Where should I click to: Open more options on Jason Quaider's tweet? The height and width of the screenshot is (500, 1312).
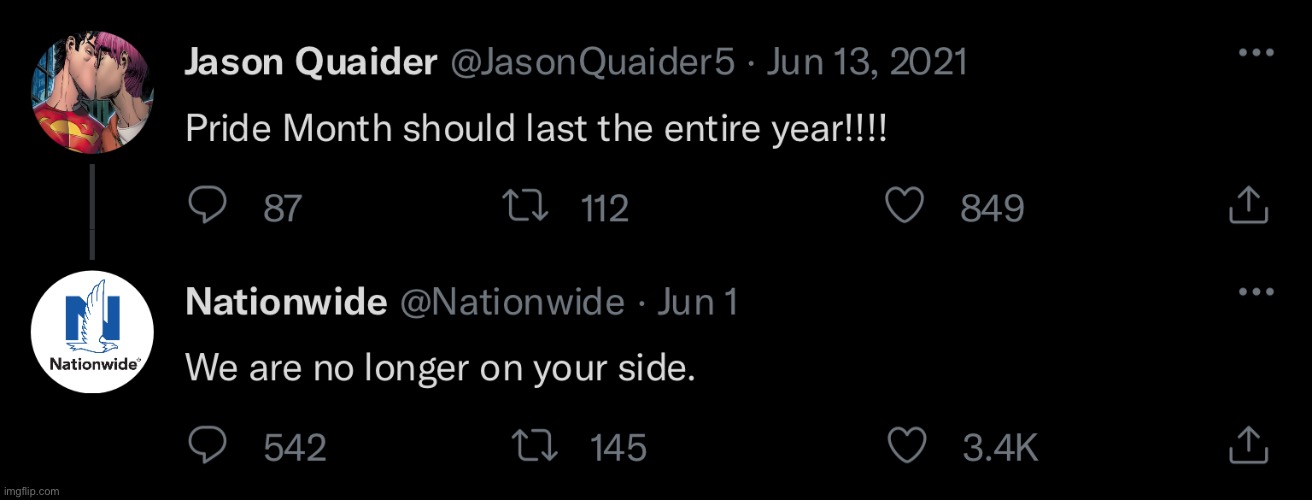(1250, 54)
